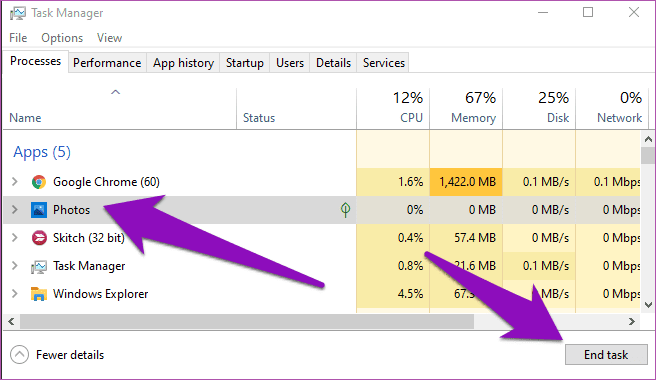Click the Apps (5) group heading
Image resolution: width=656 pixels, height=380 pixels.
tap(42, 152)
